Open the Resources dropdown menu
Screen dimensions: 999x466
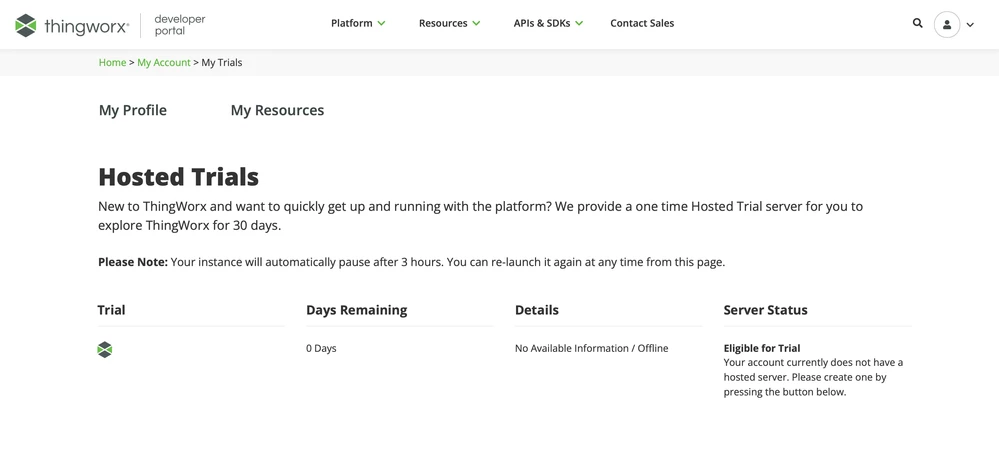[x=449, y=23]
